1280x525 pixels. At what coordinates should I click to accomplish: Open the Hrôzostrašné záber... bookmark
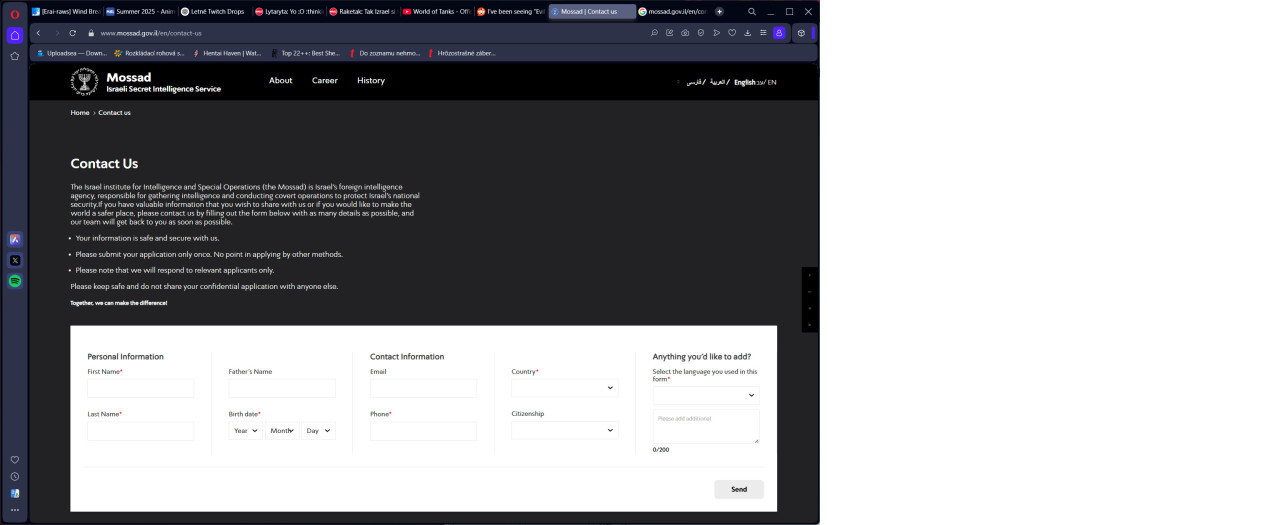click(x=461, y=53)
